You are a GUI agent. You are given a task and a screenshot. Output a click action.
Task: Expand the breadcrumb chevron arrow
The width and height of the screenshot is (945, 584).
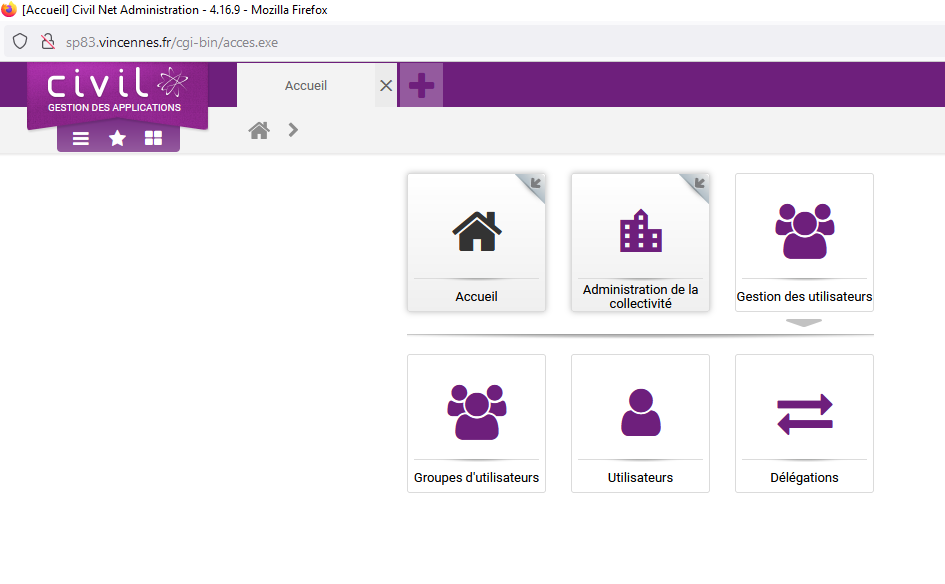tap(293, 130)
